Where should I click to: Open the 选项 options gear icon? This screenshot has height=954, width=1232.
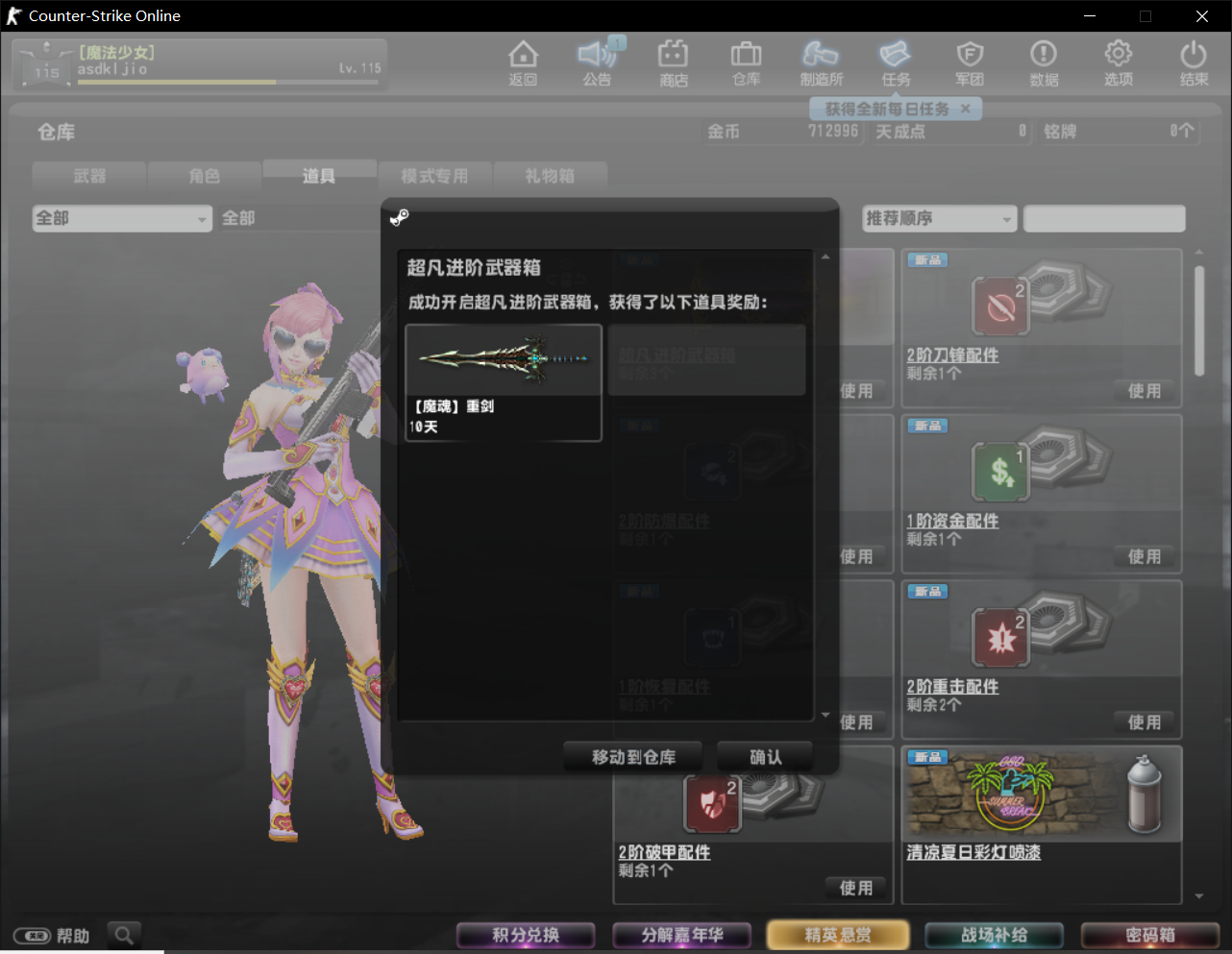point(1118,63)
